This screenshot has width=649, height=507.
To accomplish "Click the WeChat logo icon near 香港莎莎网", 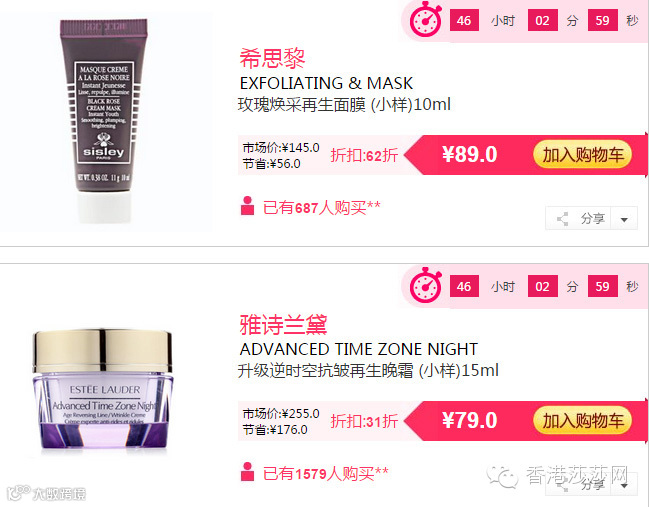I will (x=502, y=476).
